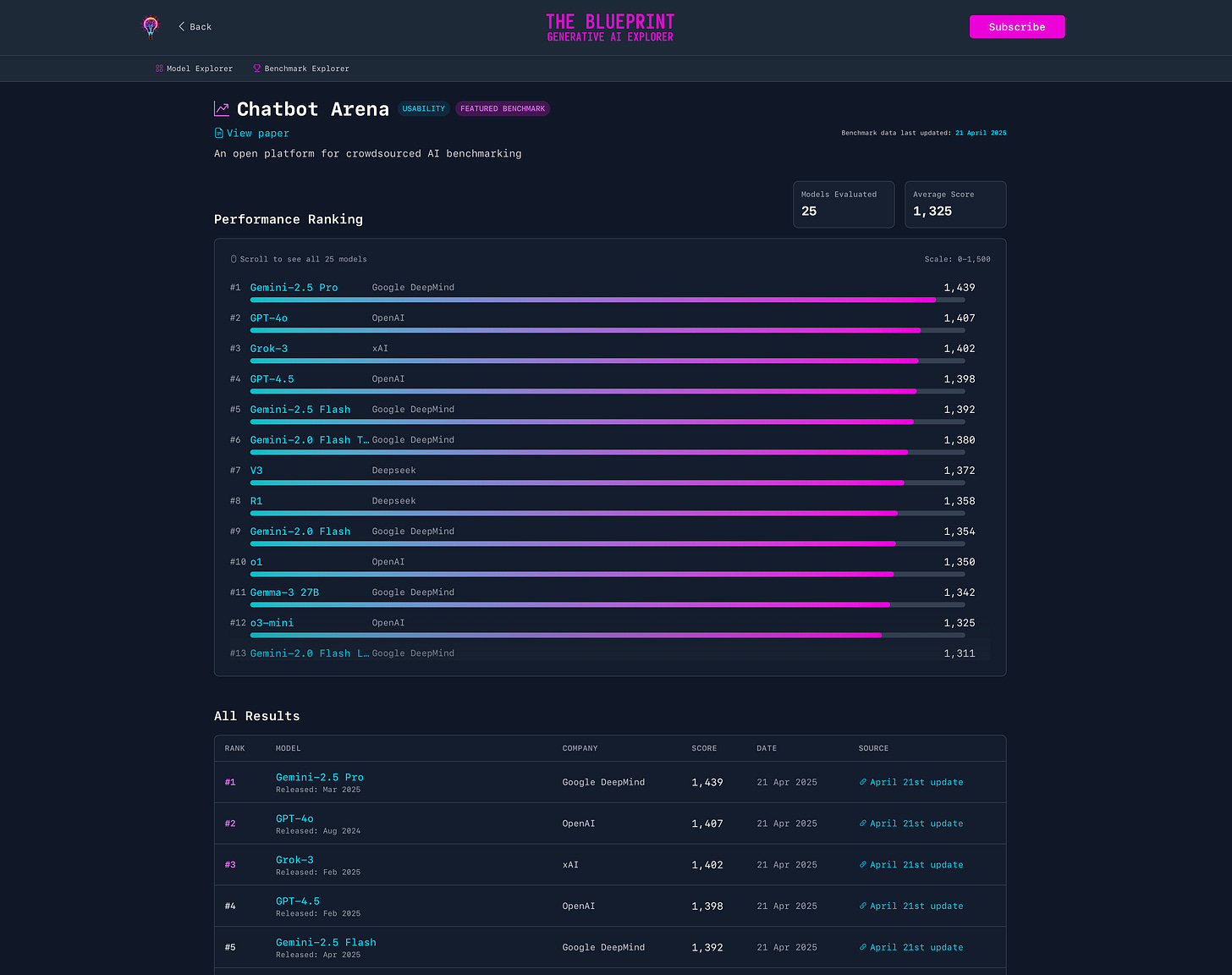Click the scroll mouse icon in ranking panel

(x=234, y=259)
